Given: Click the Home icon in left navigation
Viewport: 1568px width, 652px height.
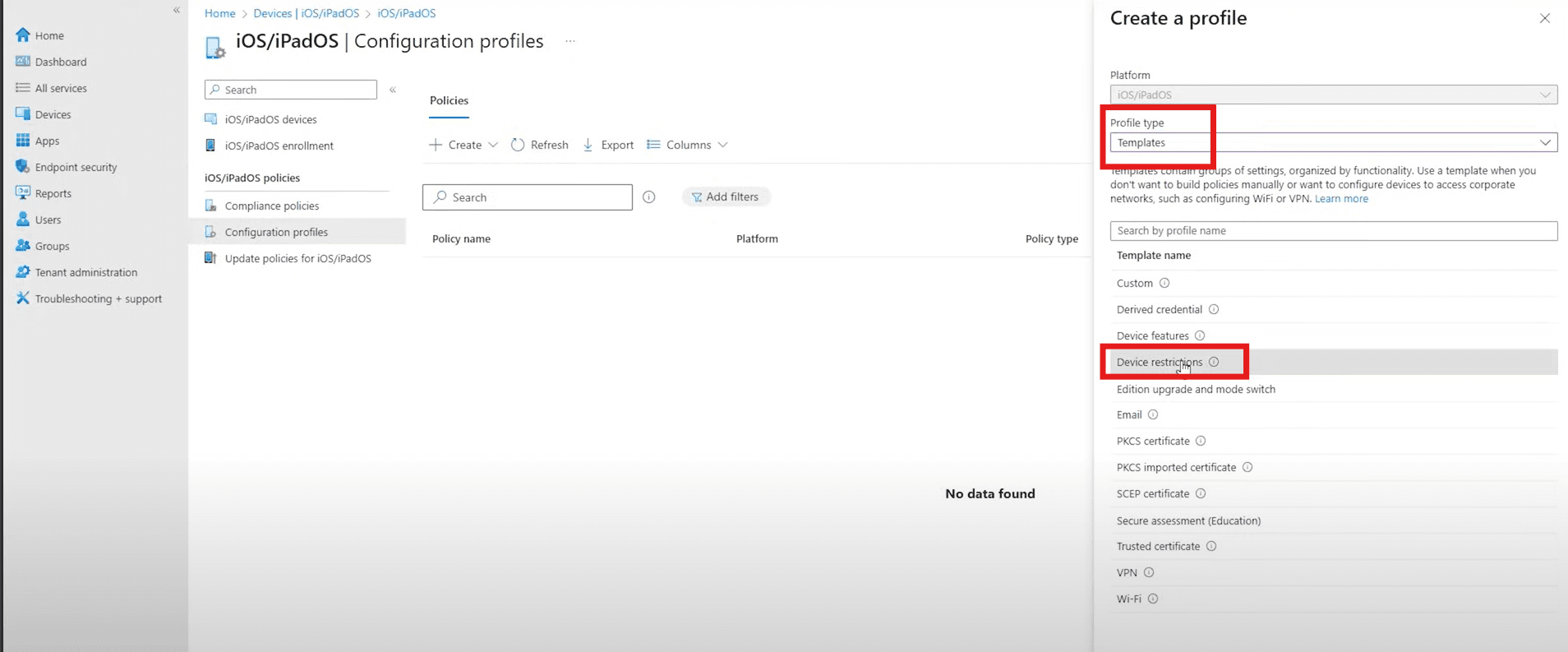Looking at the screenshot, I should pos(23,35).
